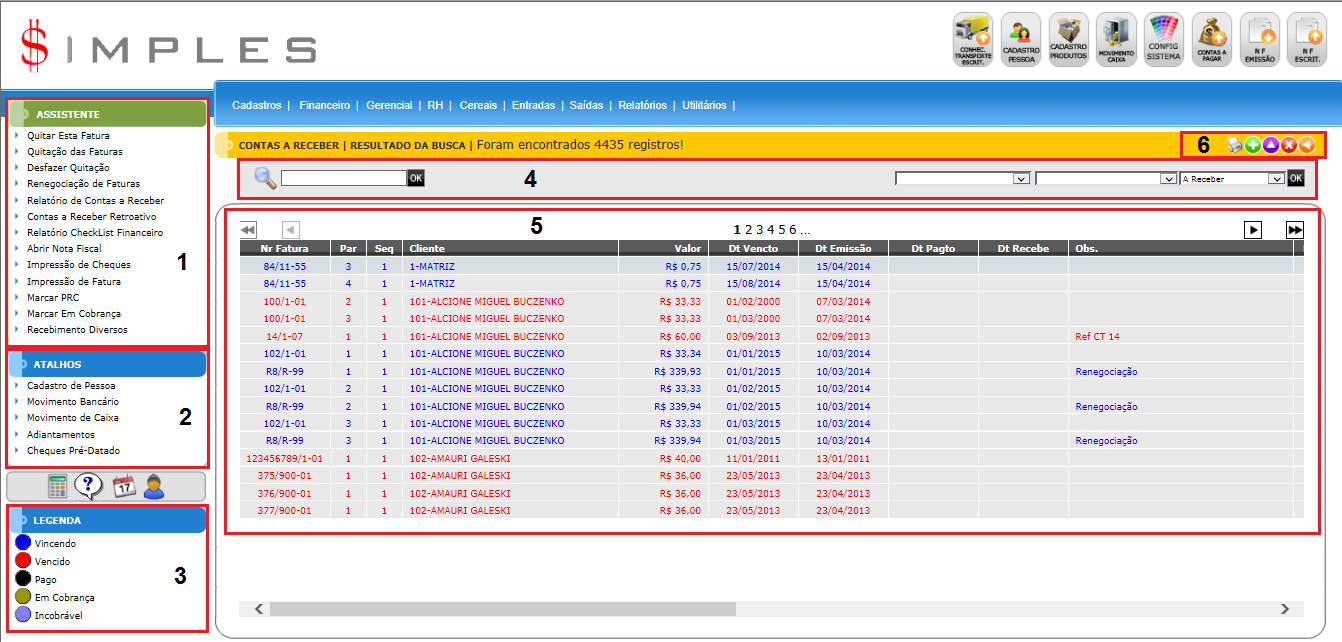Open the calendar icon in sidebar

coord(123,487)
